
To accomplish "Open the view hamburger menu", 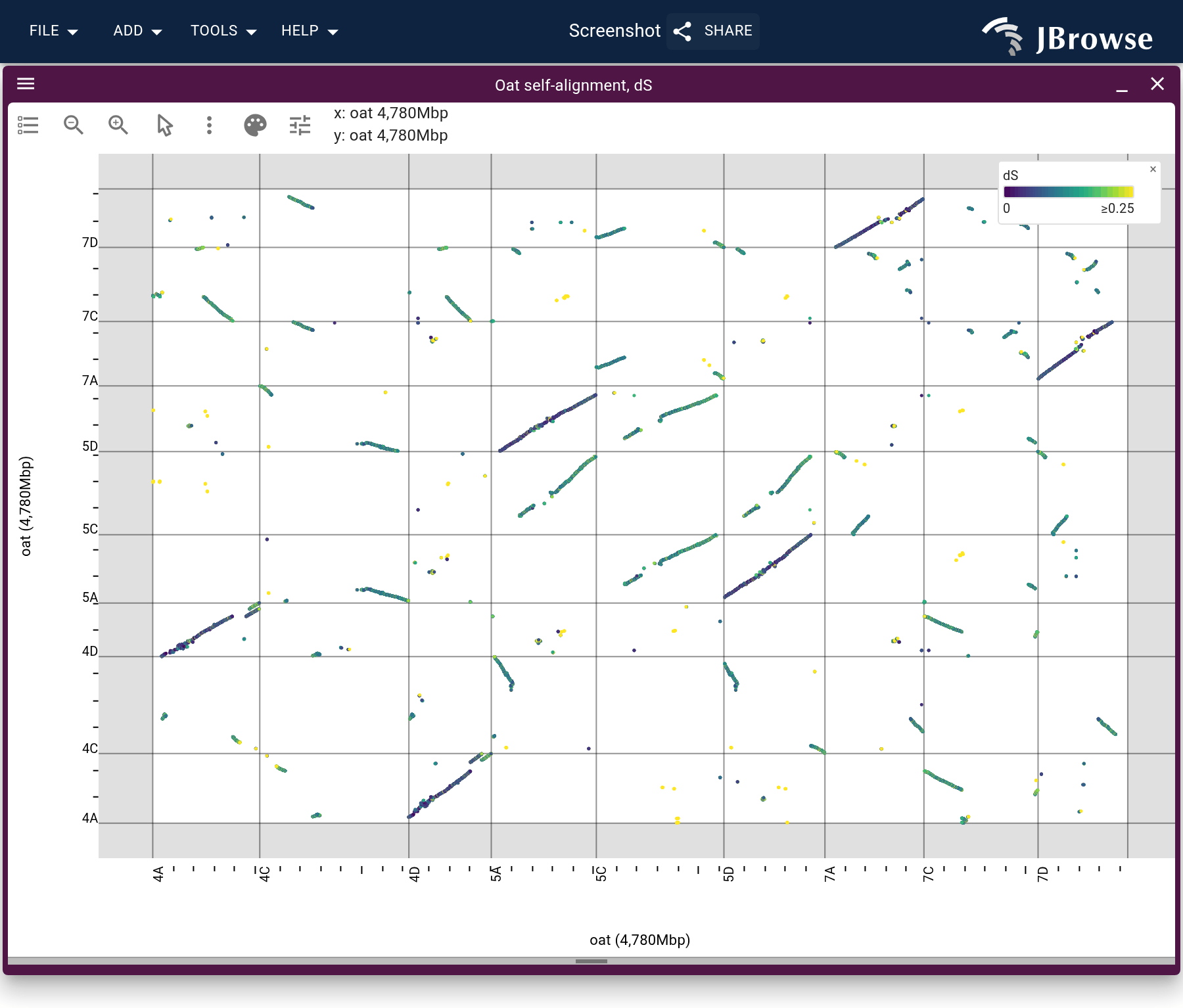I will coord(26,83).
